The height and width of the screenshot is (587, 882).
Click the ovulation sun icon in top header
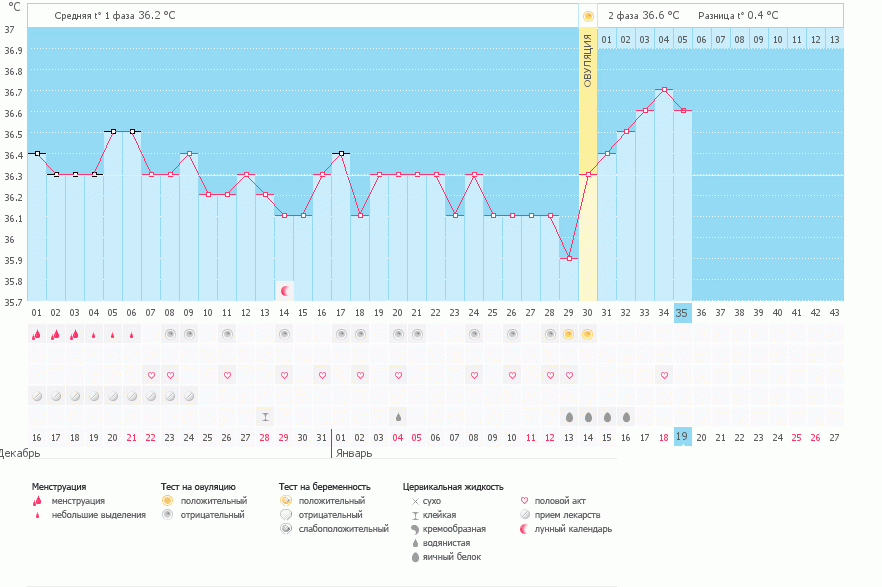click(588, 16)
